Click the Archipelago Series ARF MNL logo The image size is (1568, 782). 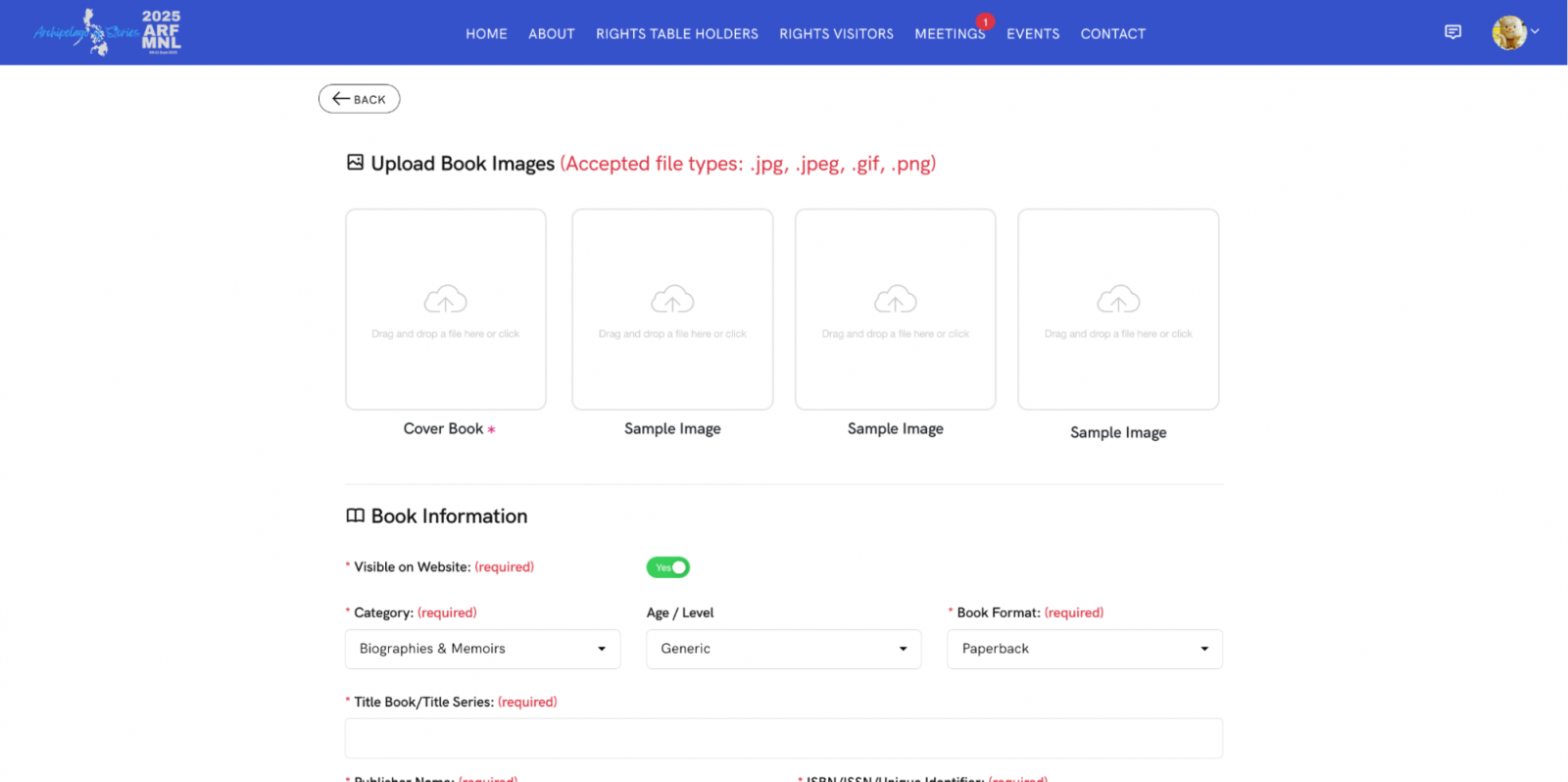coord(108,32)
